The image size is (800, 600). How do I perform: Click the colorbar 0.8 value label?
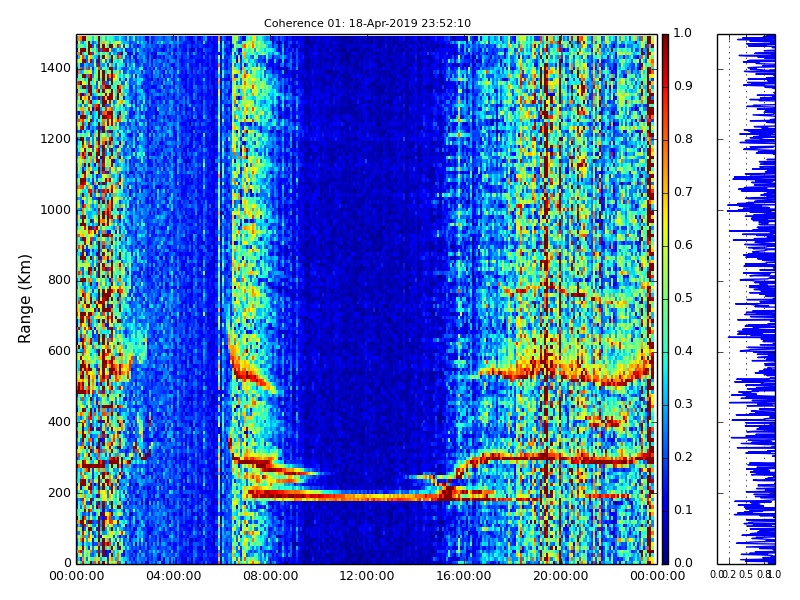pos(683,139)
